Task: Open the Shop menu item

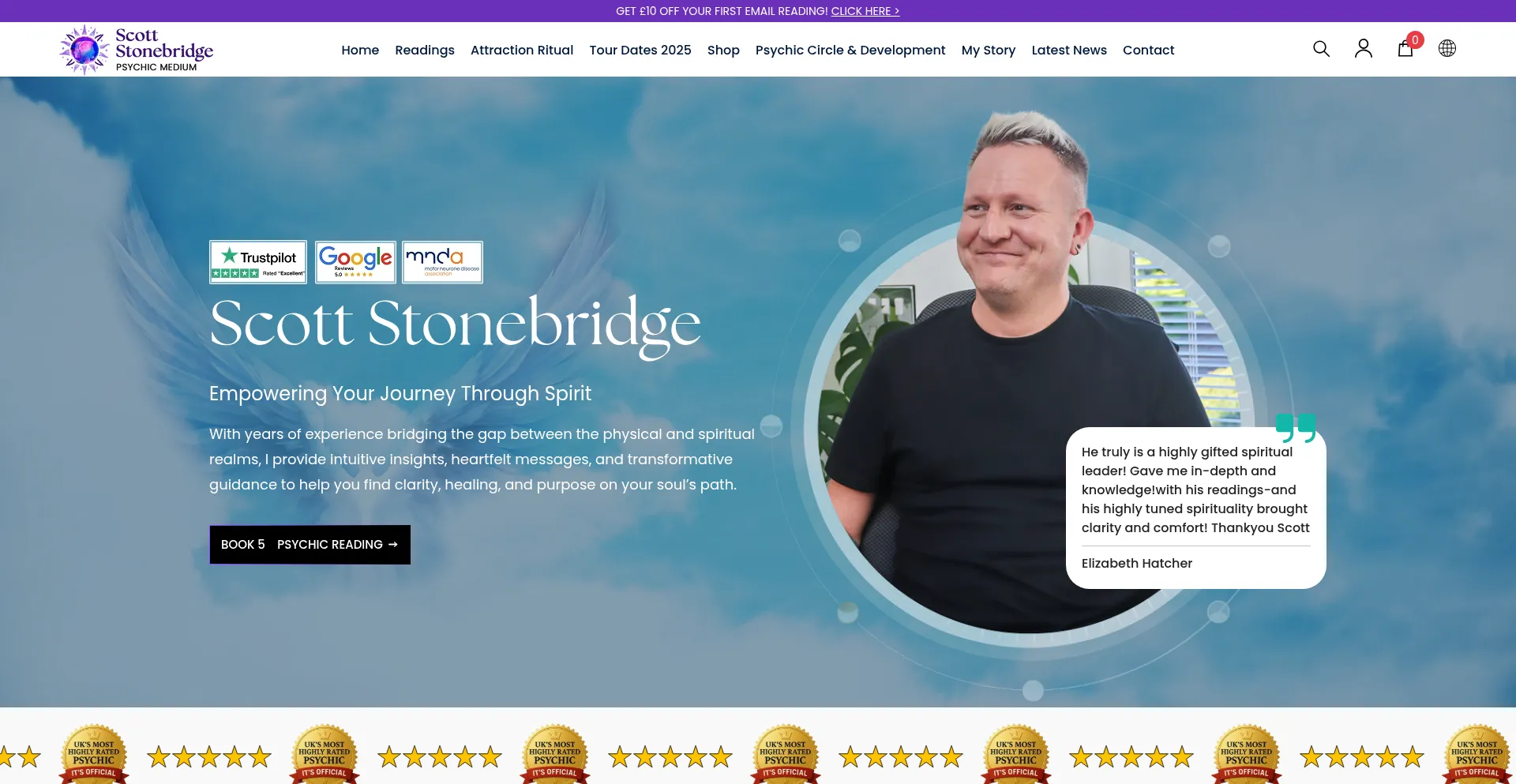Action: (x=723, y=50)
